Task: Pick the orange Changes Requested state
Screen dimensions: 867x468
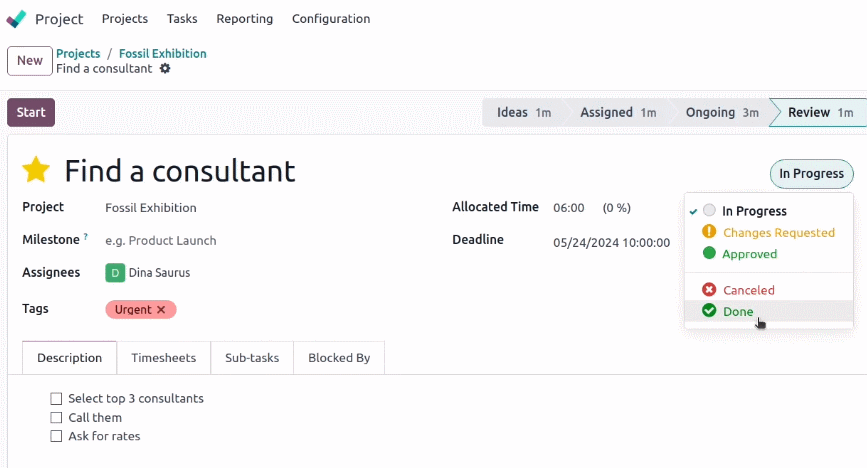Action: coord(769,232)
